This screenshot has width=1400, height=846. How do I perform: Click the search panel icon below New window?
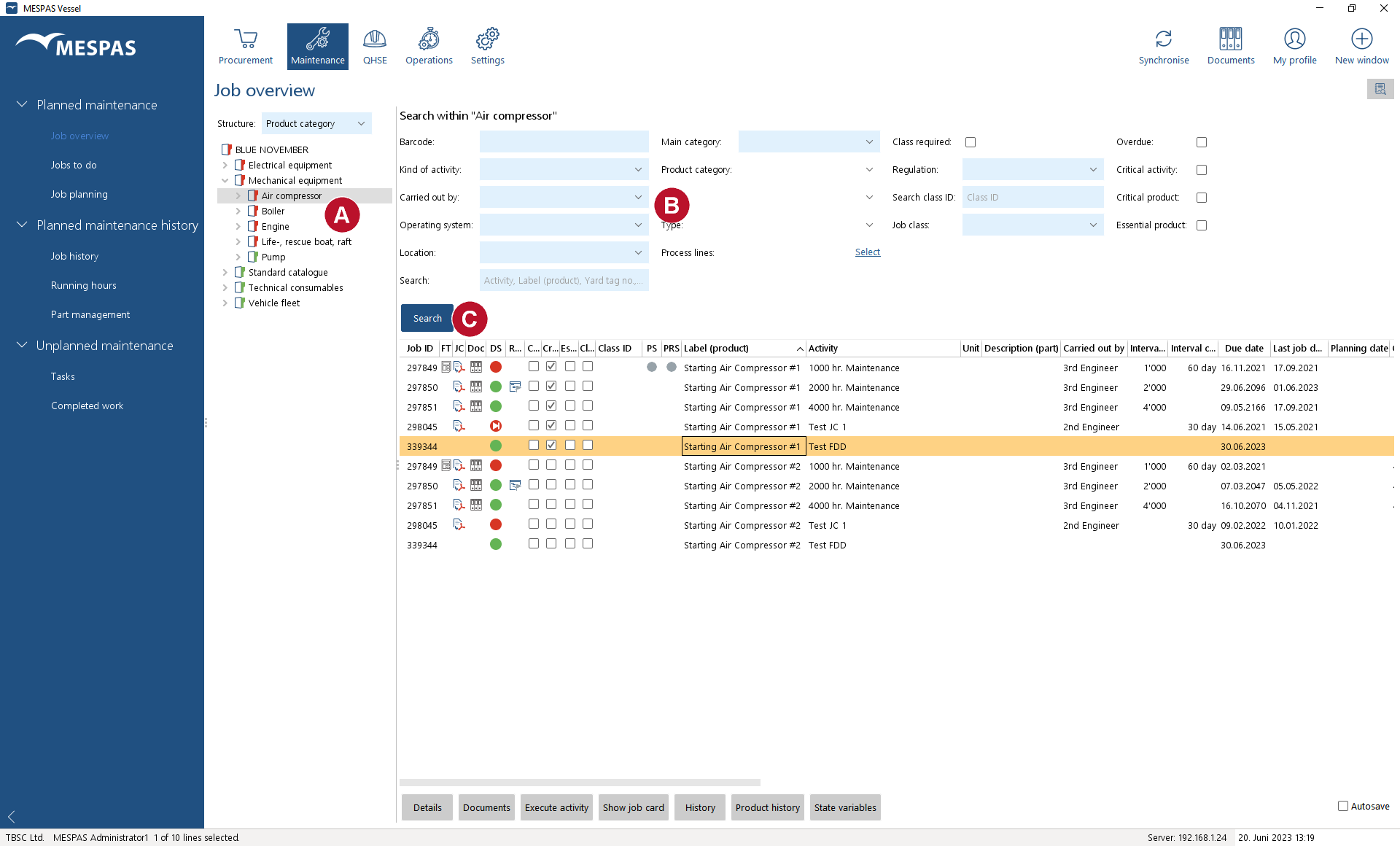[1380, 89]
